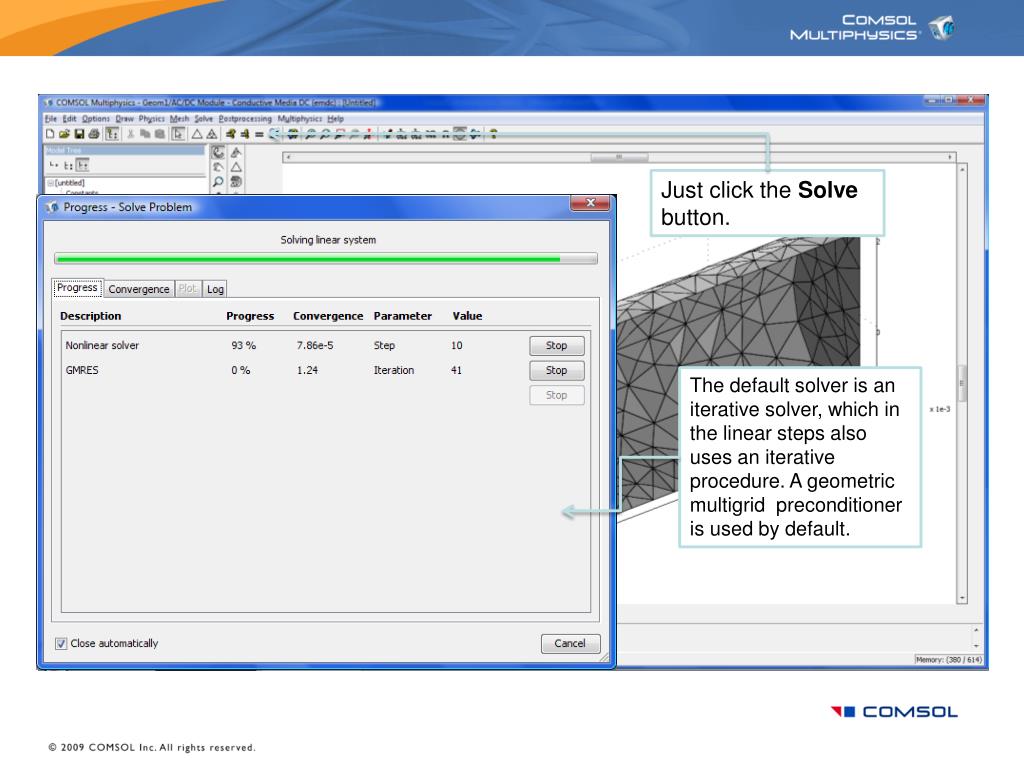Stop the Nonlinear solver with its Stop button
1024x768 pixels.
click(x=556, y=345)
